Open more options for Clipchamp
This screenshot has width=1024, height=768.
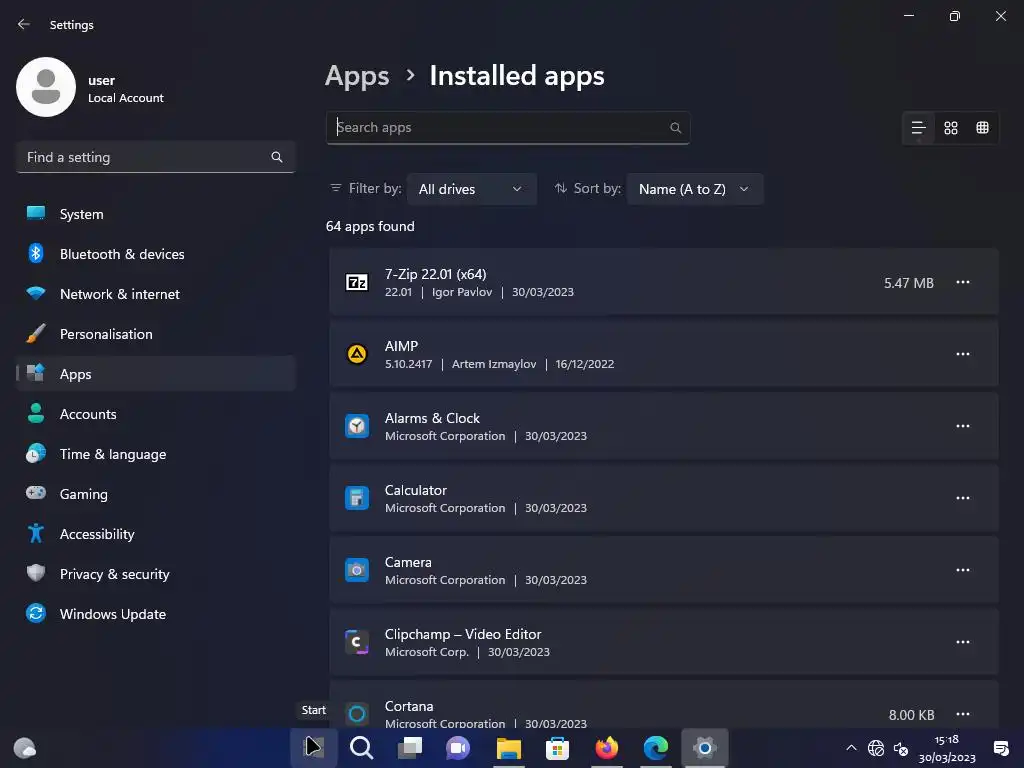click(x=963, y=642)
